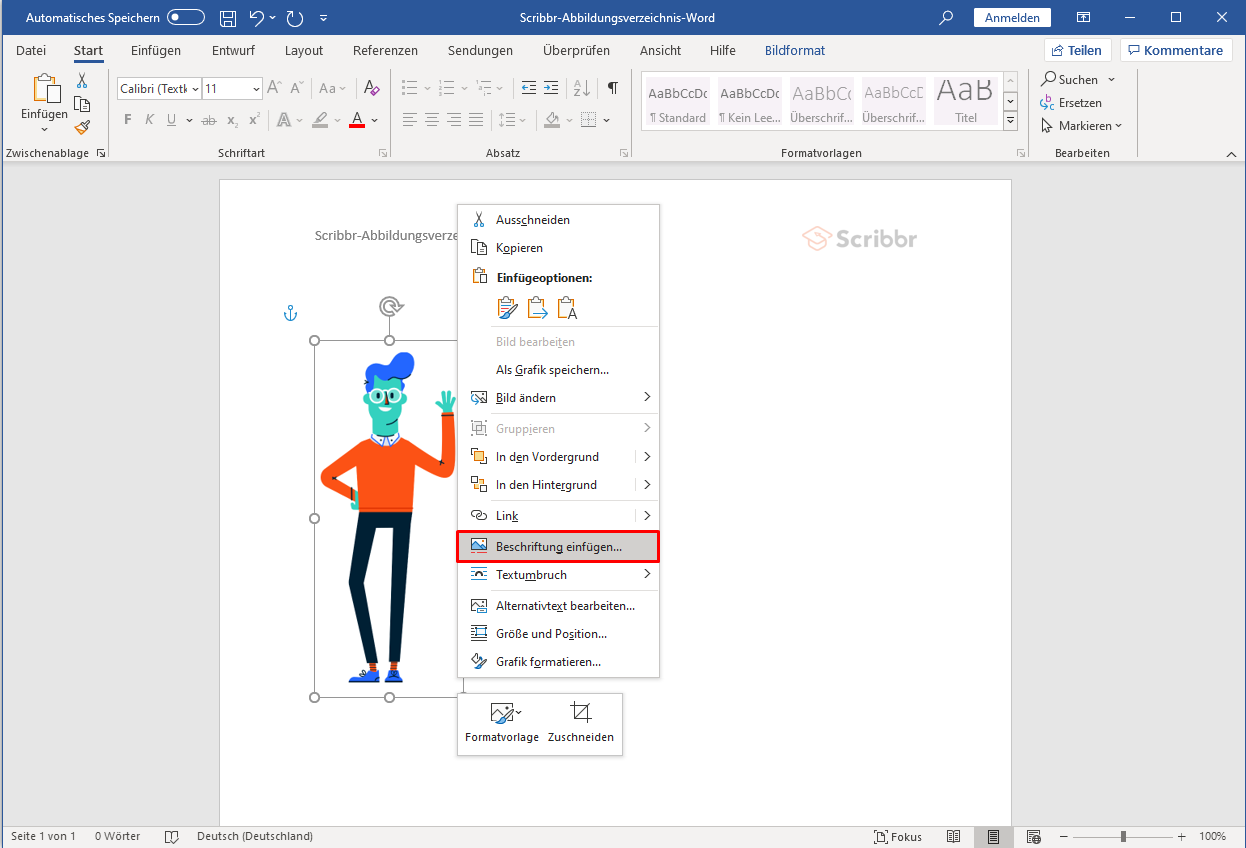The width and height of the screenshot is (1246, 848).
Task: Open the font size dropdown
Action: (256, 89)
